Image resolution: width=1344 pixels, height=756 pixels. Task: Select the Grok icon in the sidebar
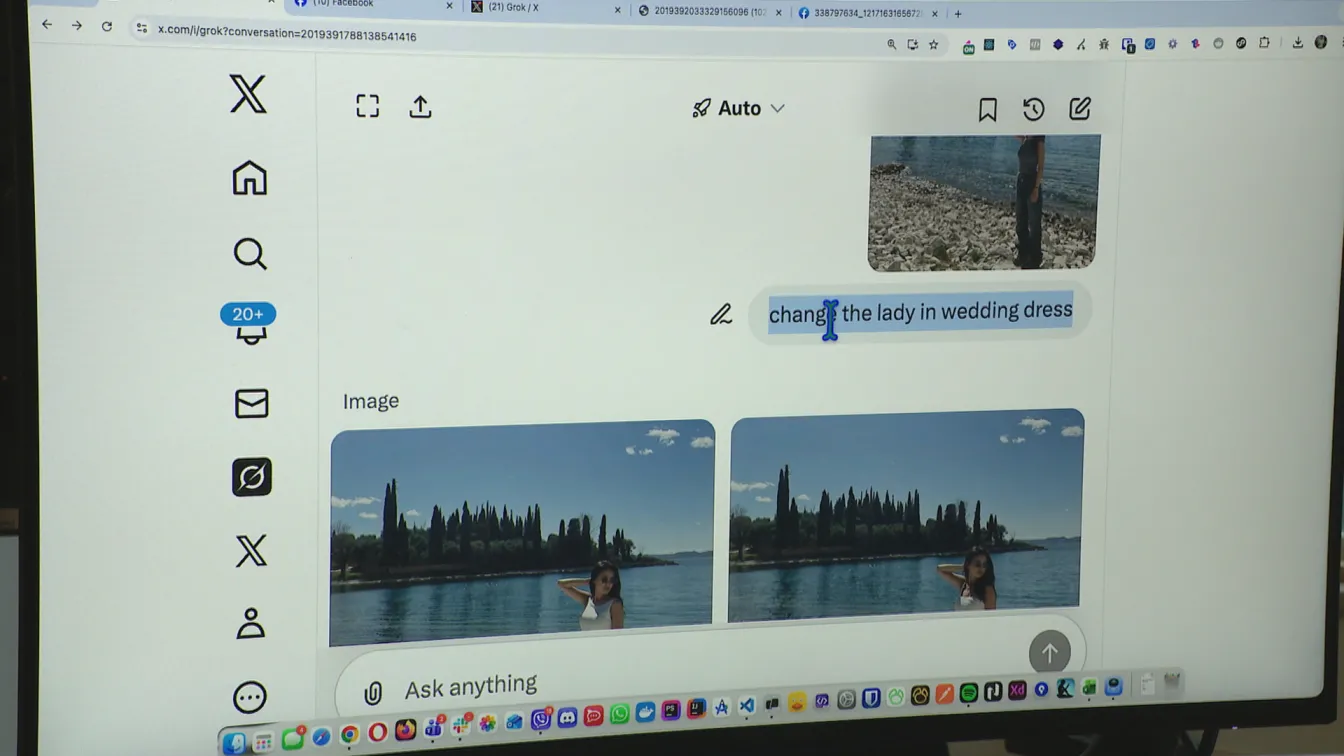coord(252,477)
